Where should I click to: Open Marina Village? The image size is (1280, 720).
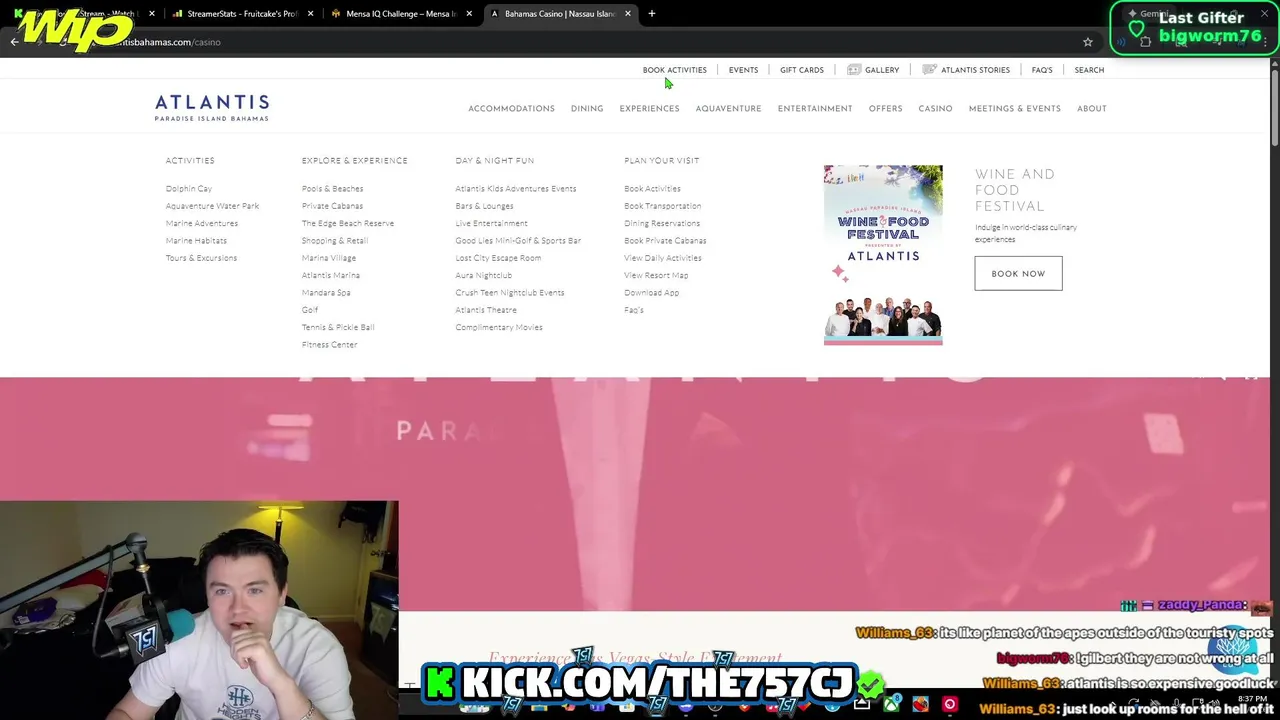point(329,258)
